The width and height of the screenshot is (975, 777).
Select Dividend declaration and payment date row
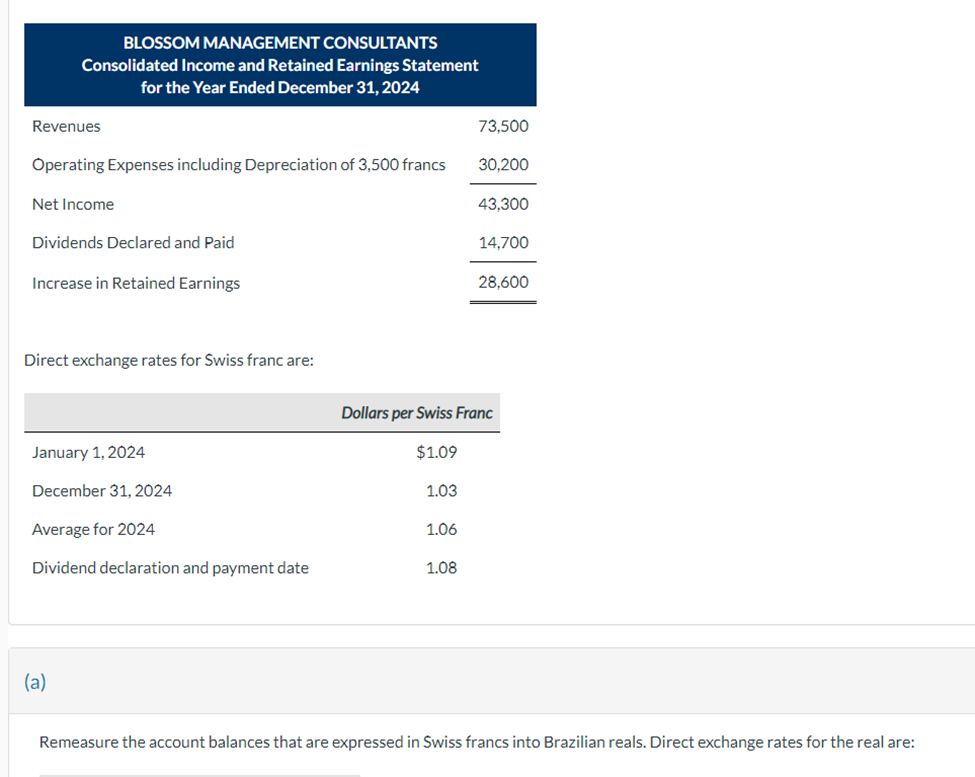pos(262,568)
